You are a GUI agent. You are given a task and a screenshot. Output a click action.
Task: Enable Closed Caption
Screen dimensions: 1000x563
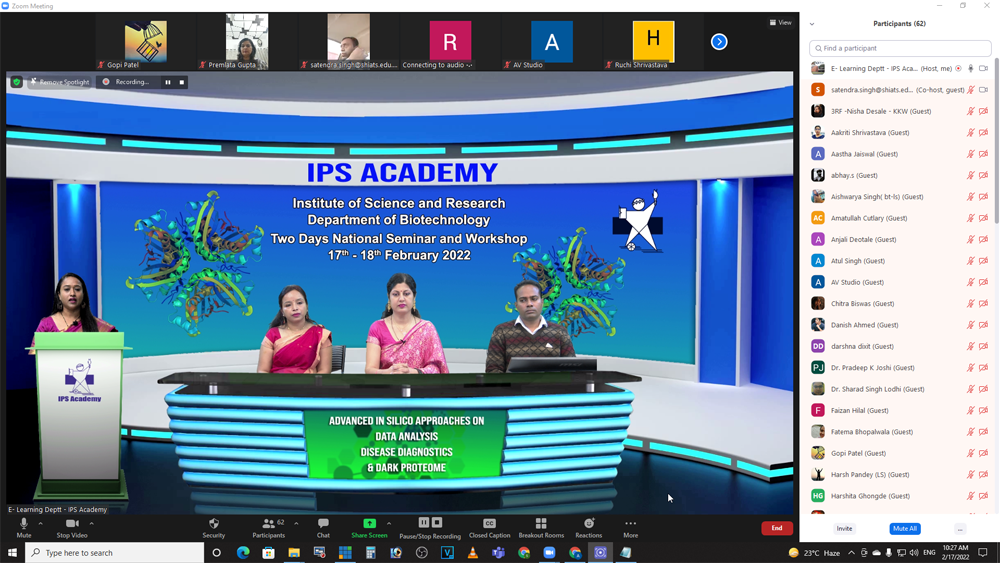[x=489, y=527]
